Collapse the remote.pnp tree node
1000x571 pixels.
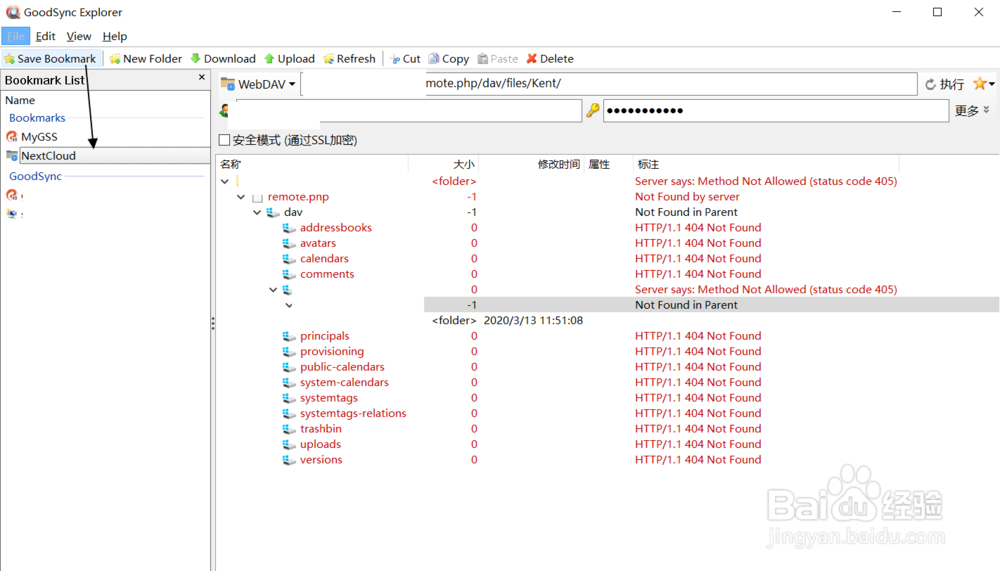point(241,197)
